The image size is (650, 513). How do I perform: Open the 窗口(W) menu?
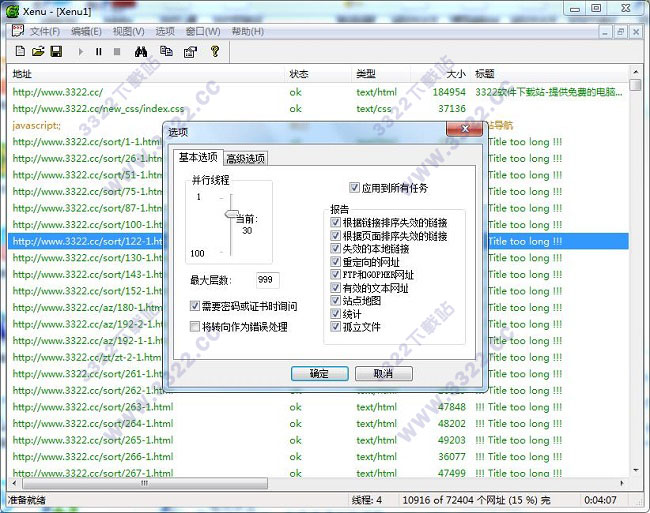[203, 31]
